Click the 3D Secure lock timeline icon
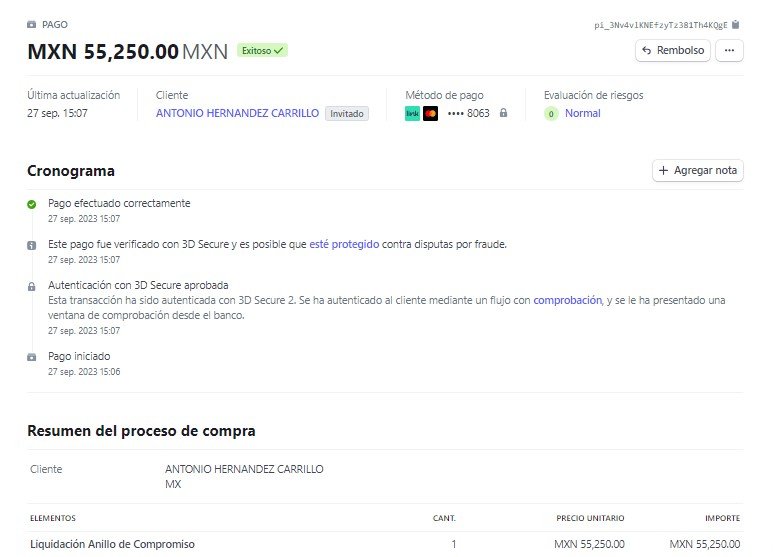This screenshot has height=557, width=773. point(32,286)
